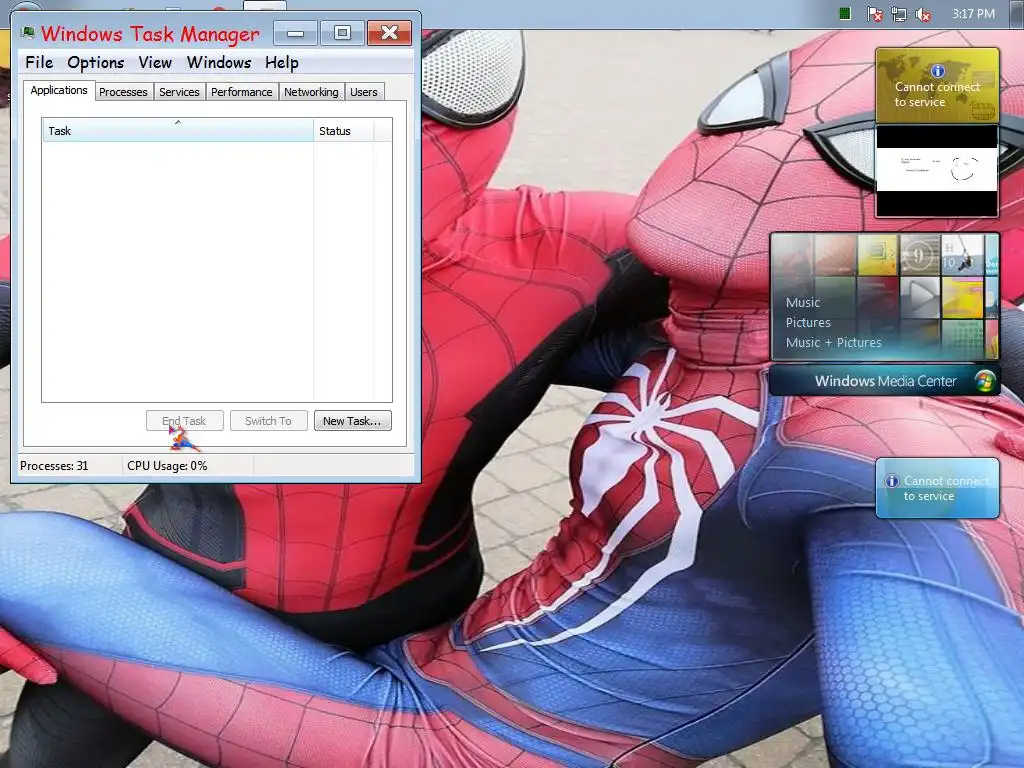Click the info icon on the blue weather gadget
1024x768 pixels.
891,481
